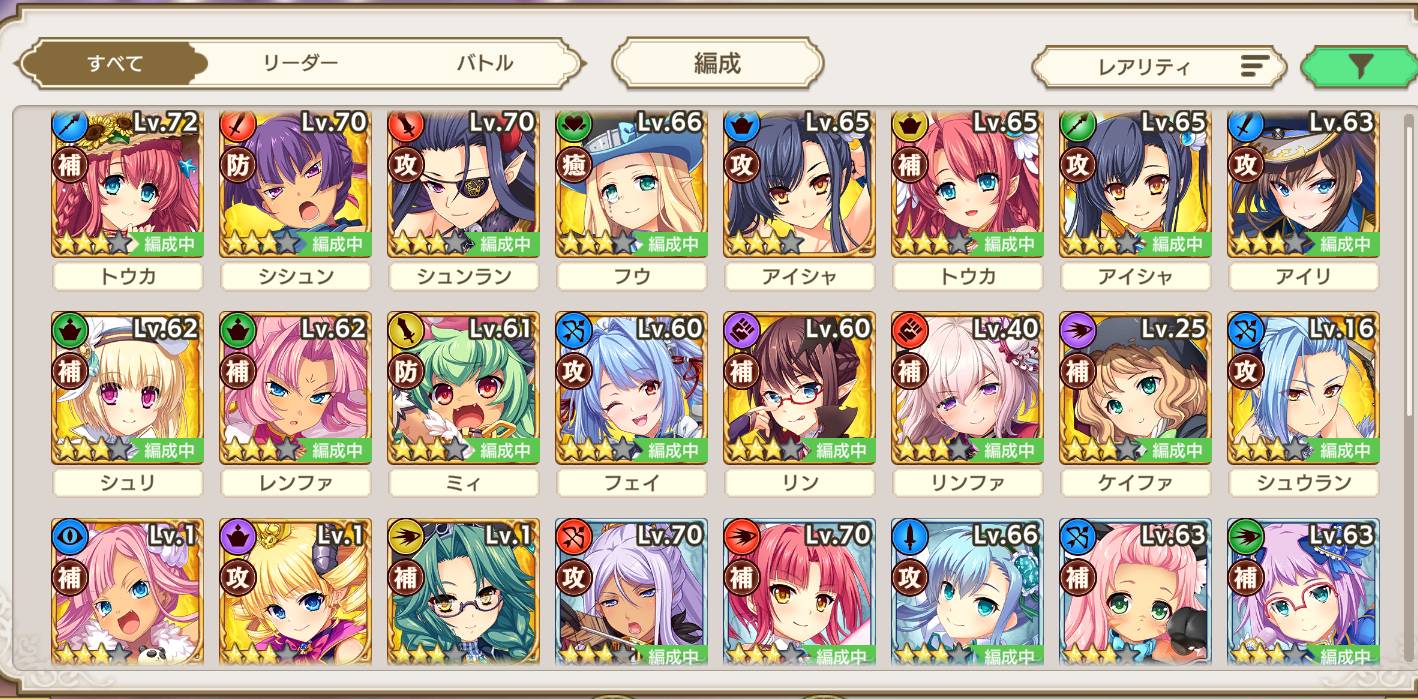Switch to the バトル tab

coord(485,64)
